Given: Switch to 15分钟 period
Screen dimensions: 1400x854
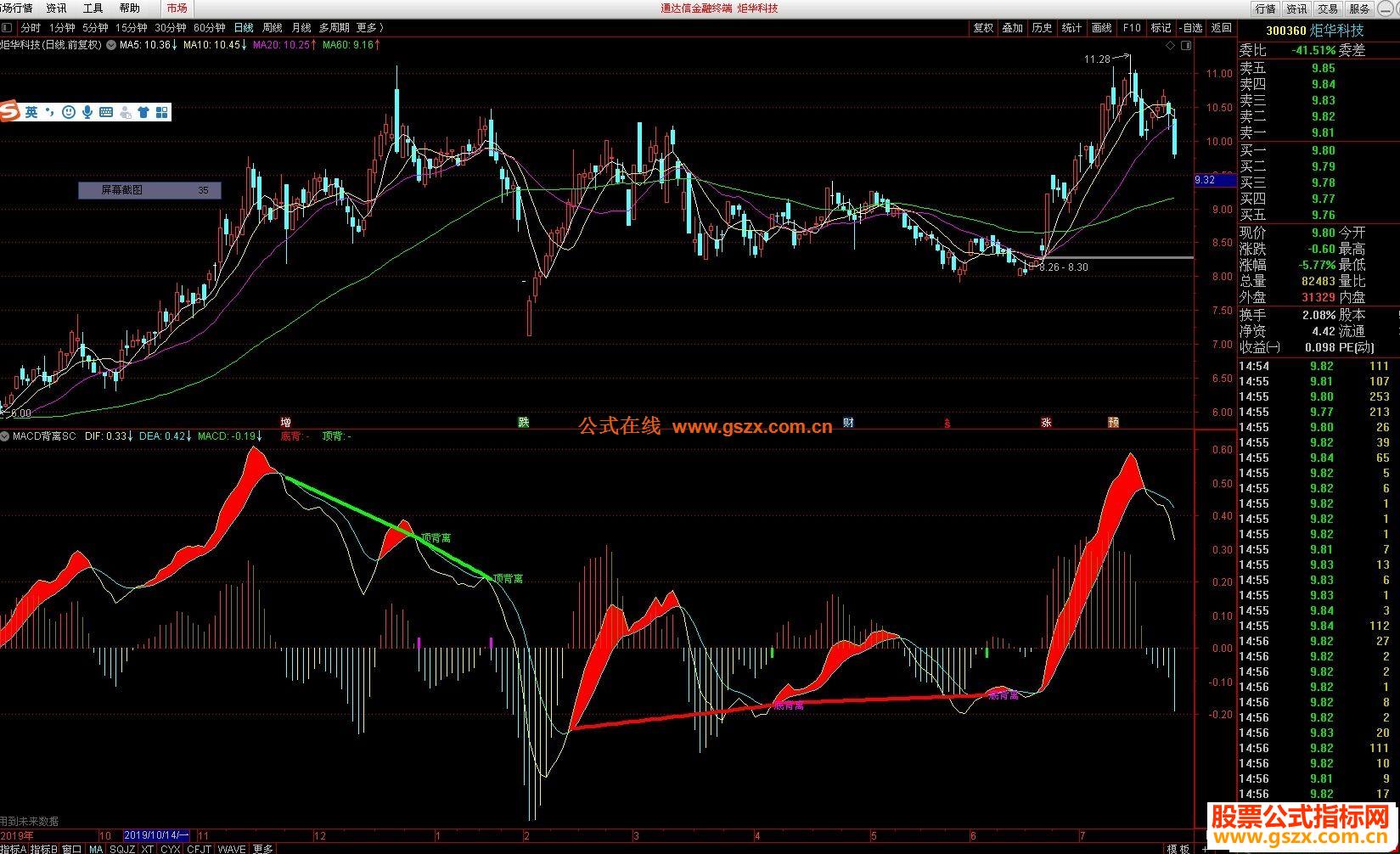Looking at the screenshot, I should click(x=131, y=28).
